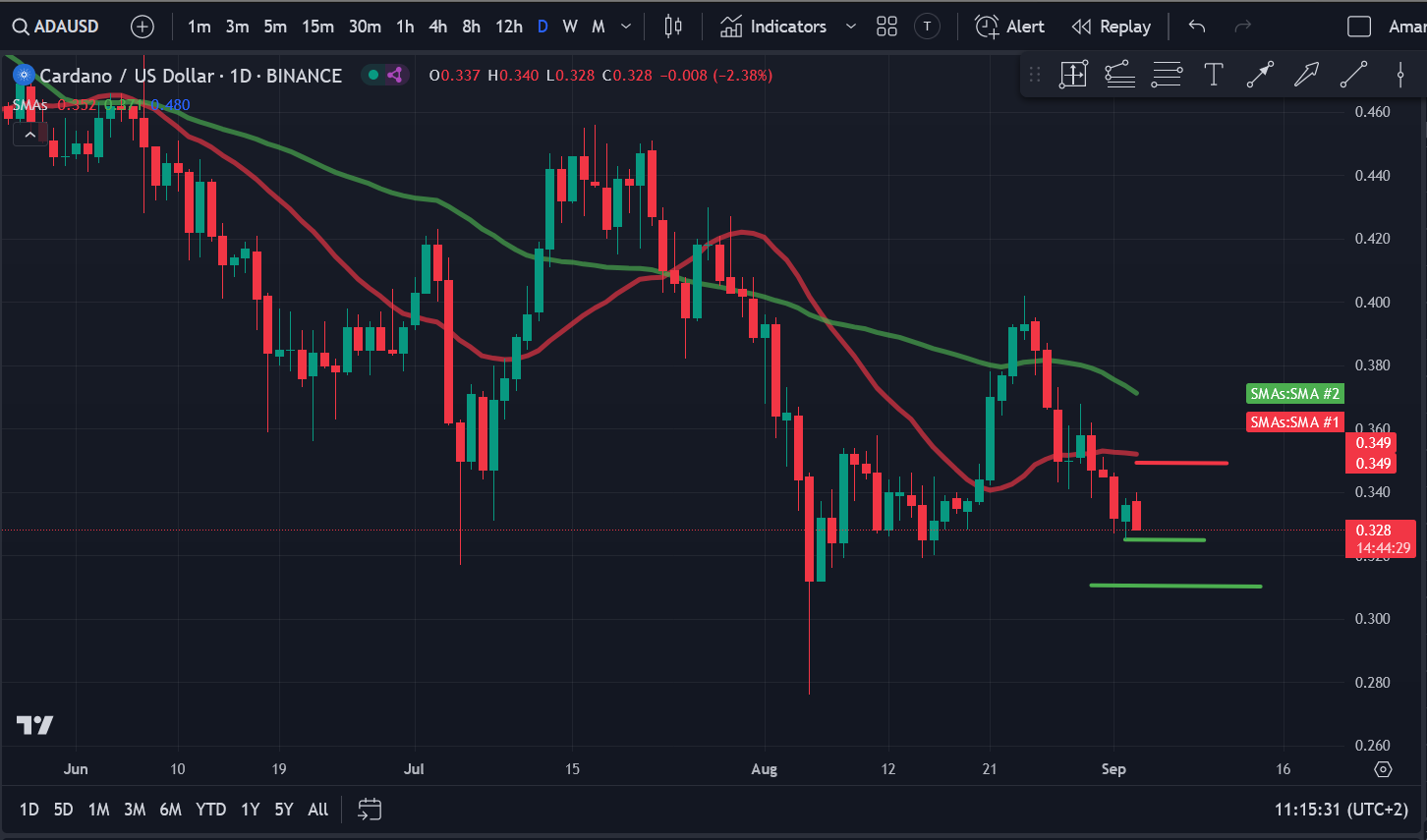Open chart settings gear icon
This screenshot has width=1427, height=840.
point(1383,769)
